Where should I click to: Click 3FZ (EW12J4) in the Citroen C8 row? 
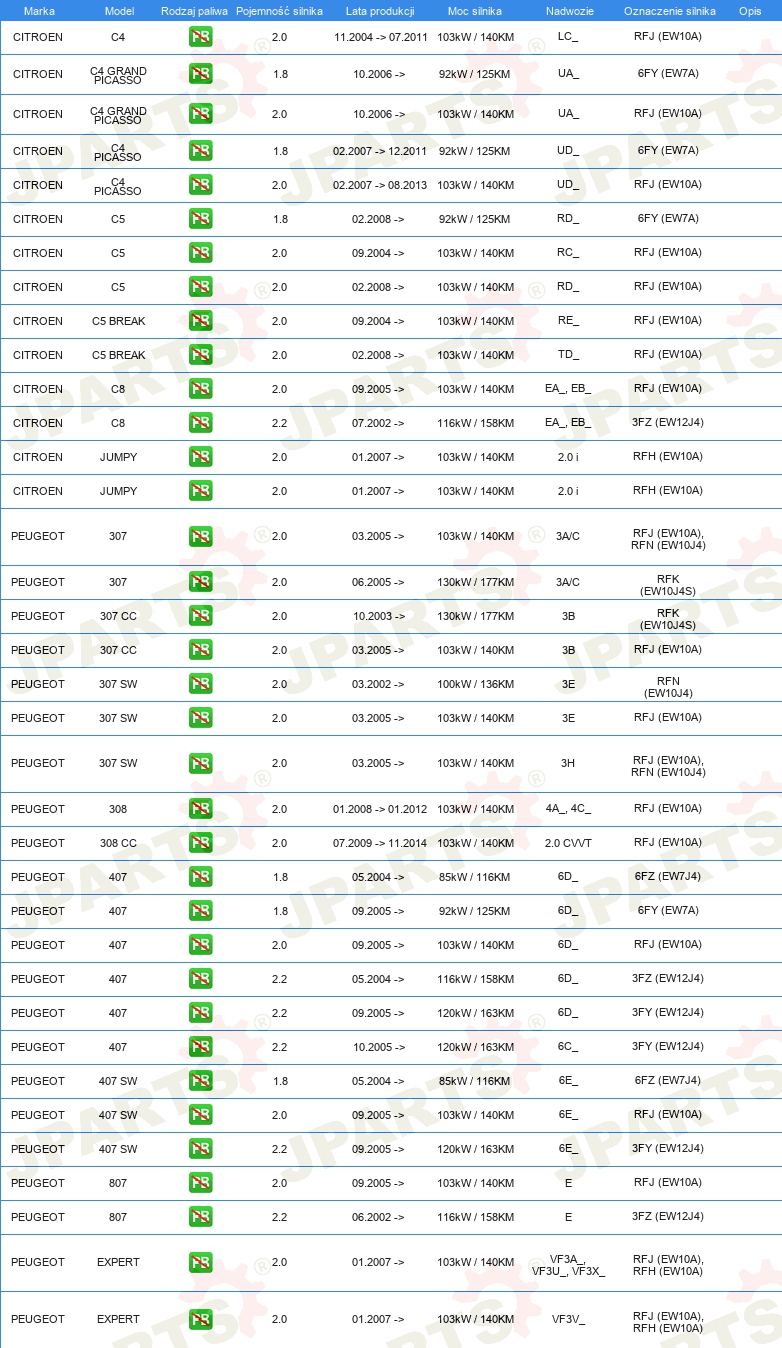point(668,423)
